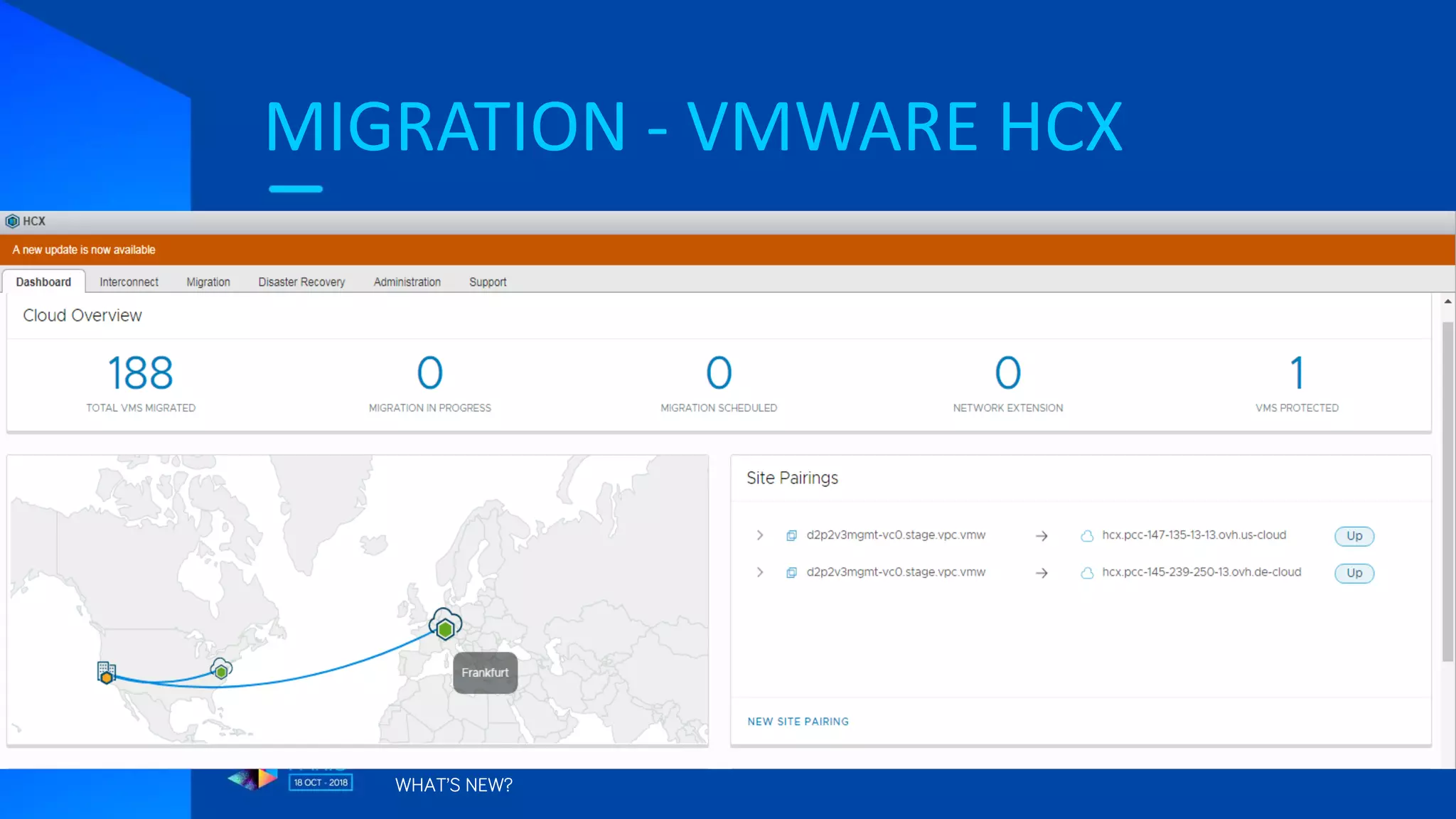Click arrow icon in us-cloud pairing row

point(1042,536)
